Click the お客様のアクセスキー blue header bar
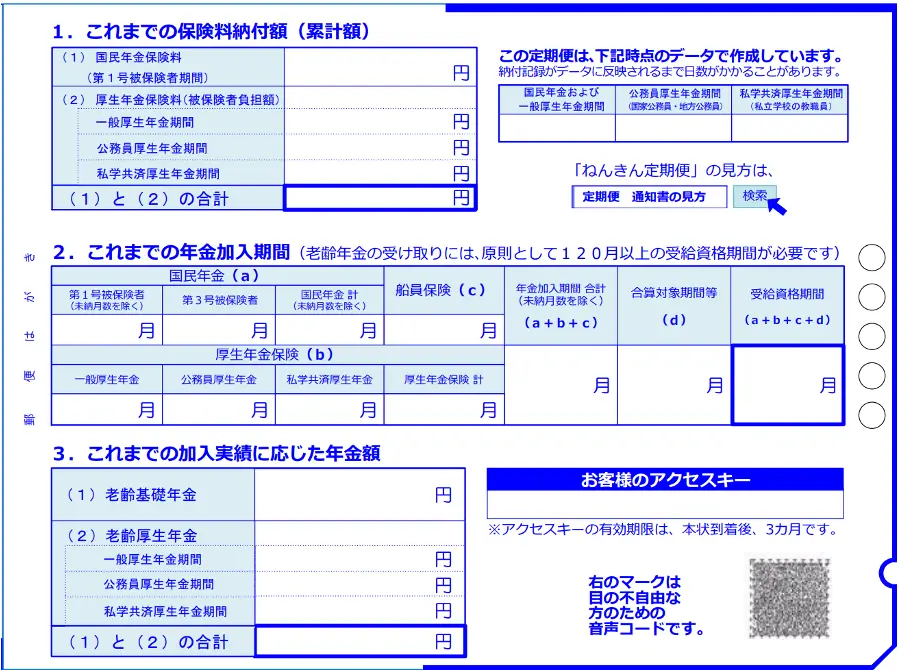Viewport: 900px width, 670px height. 664,481
